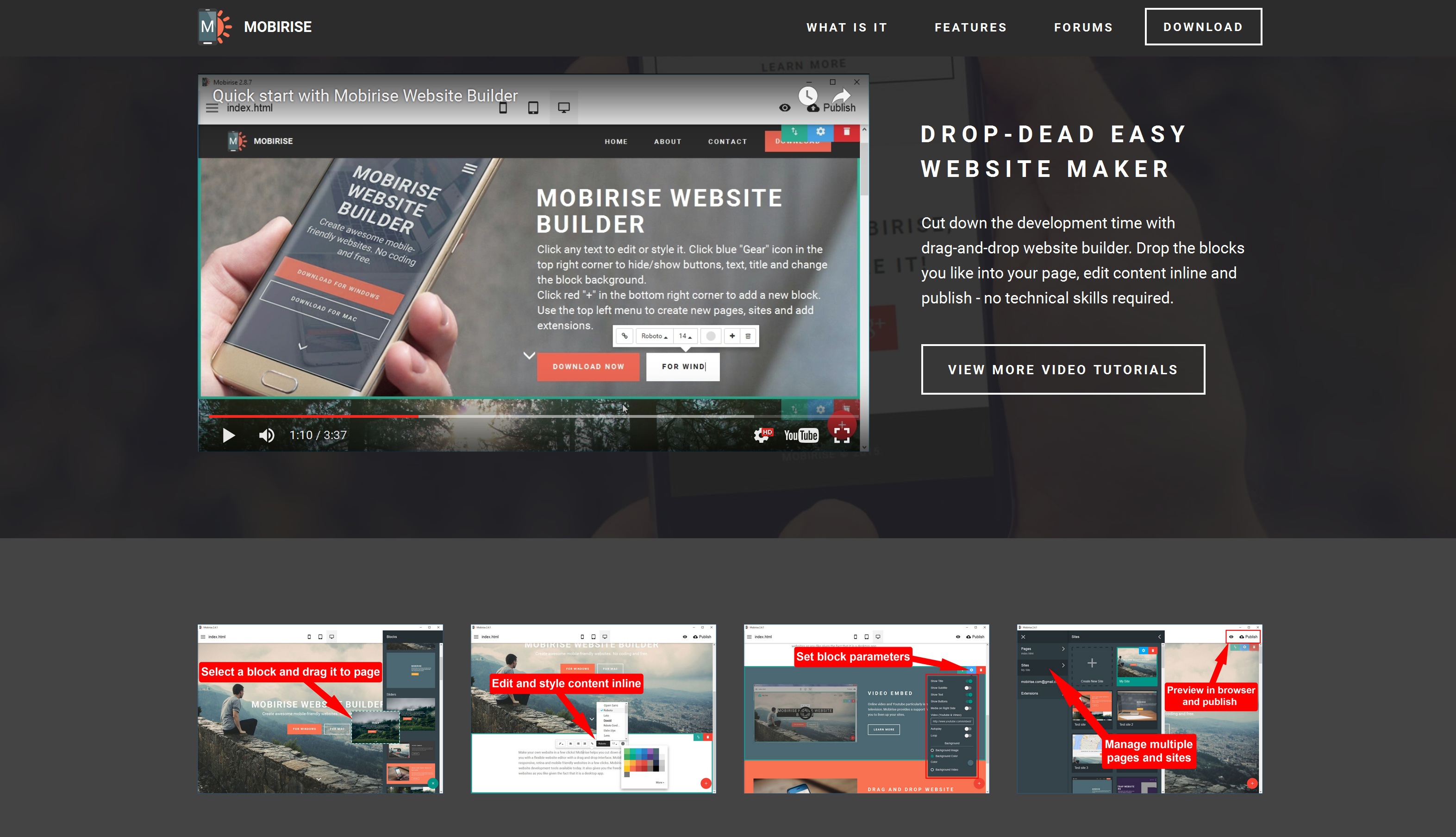Image resolution: width=1456 pixels, height=837 pixels.
Task: Toggle video mute button
Action: click(x=267, y=435)
